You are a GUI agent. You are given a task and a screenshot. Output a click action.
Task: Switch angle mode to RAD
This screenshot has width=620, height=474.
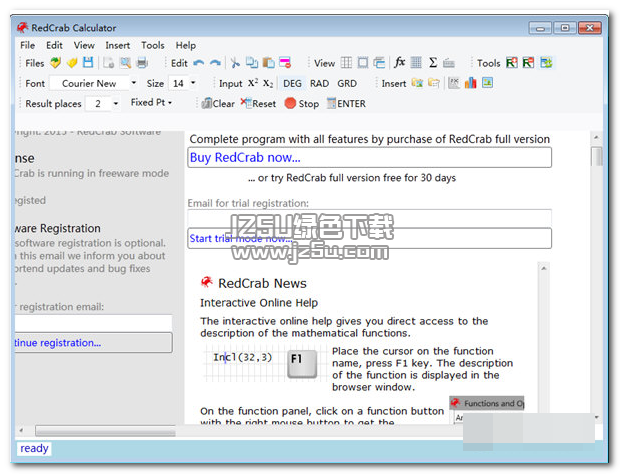pyautogui.click(x=319, y=83)
